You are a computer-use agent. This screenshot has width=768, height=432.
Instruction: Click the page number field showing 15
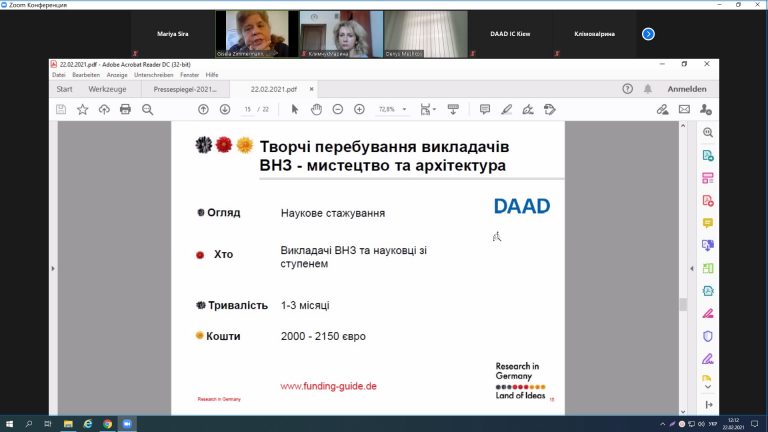pyautogui.click(x=247, y=109)
